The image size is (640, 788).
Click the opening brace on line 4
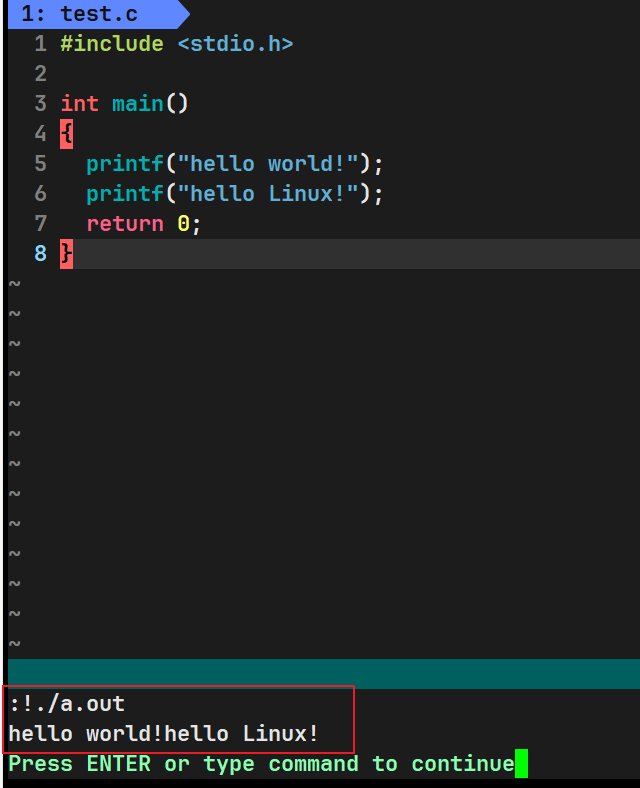(66, 134)
